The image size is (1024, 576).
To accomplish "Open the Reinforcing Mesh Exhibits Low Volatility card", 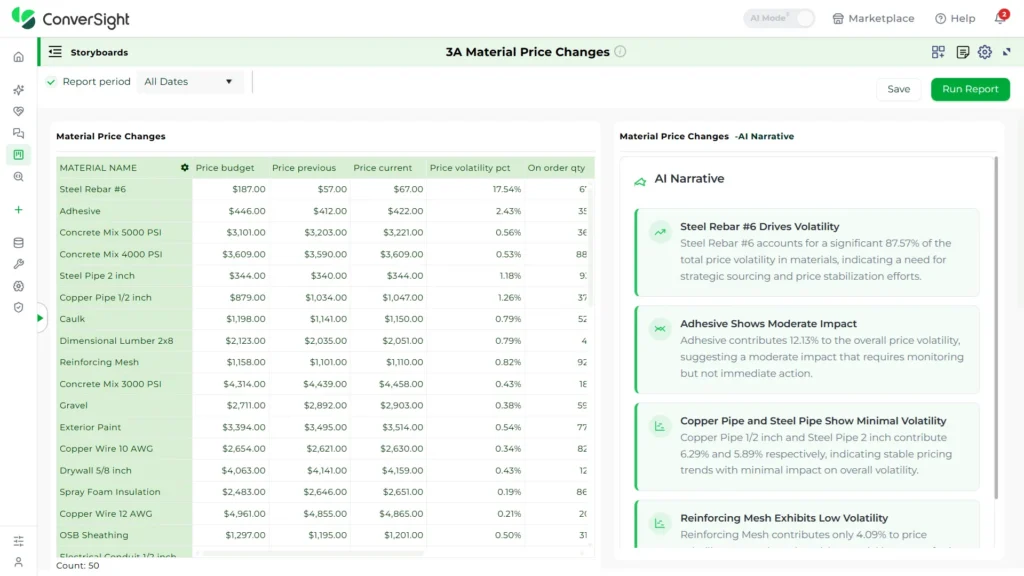I will [807, 524].
